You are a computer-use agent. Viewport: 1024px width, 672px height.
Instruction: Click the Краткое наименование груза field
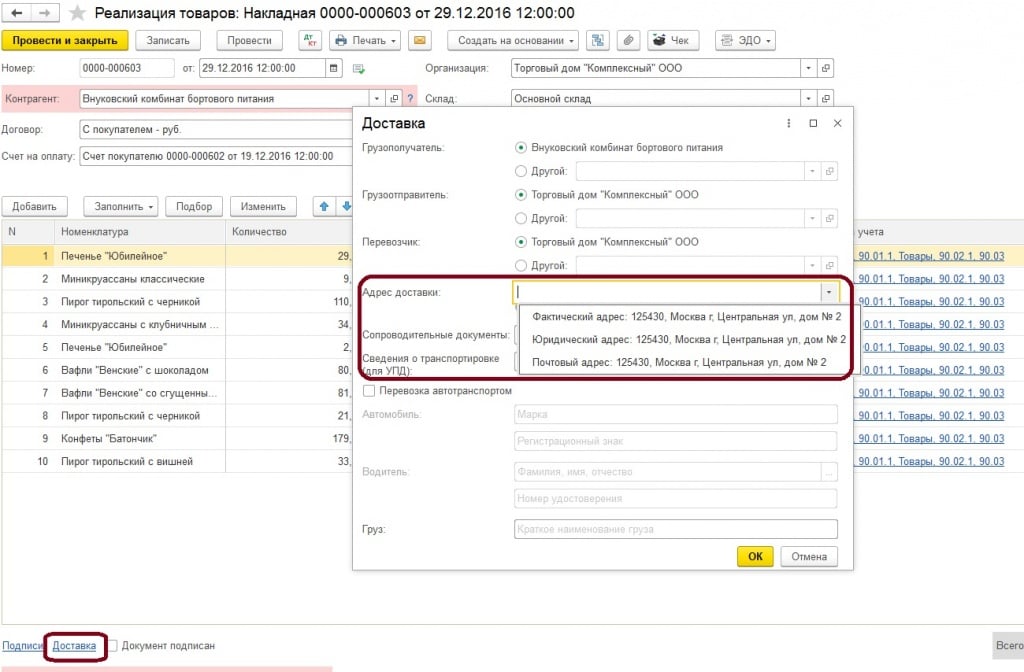[x=675, y=529]
